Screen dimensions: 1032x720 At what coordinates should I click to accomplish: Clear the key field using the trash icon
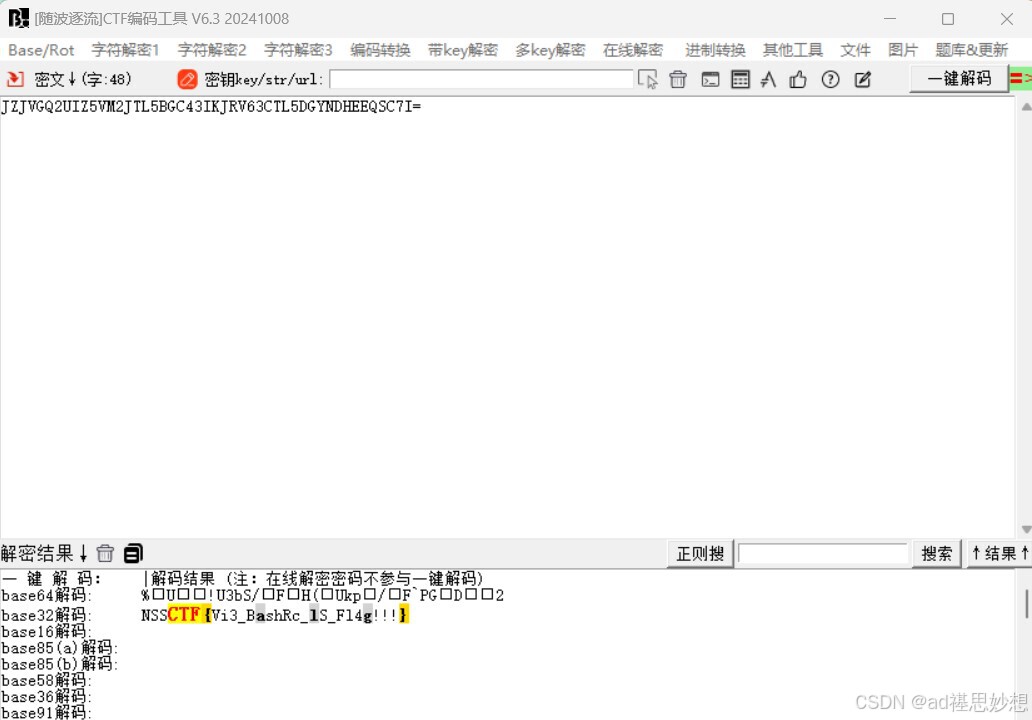[678, 79]
